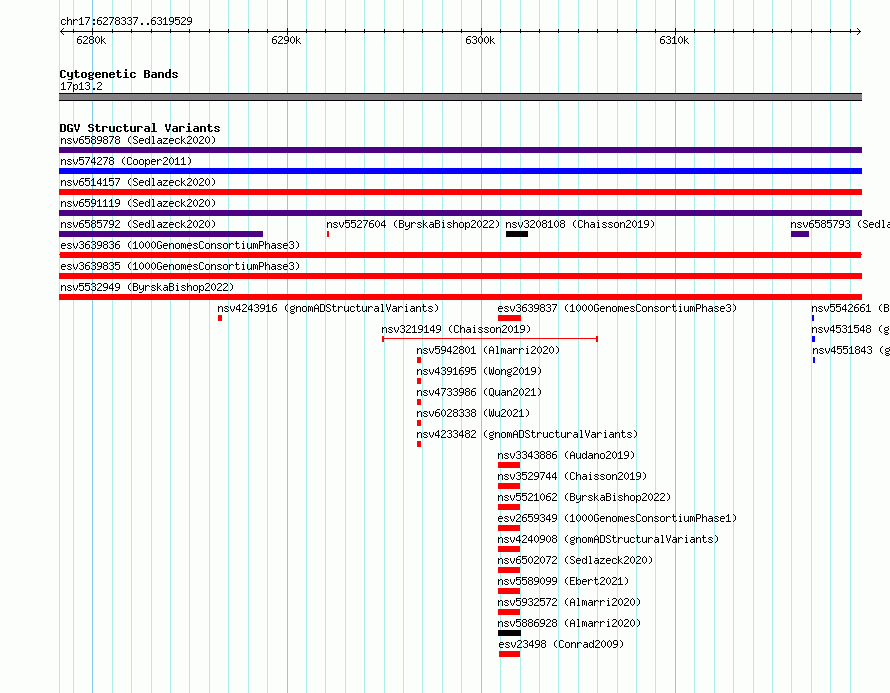Image resolution: width=890 pixels, height=693 pixels.
Task: Click the nsv6591119 (Sedlazeck2020) label
Action: click(138, 203)
